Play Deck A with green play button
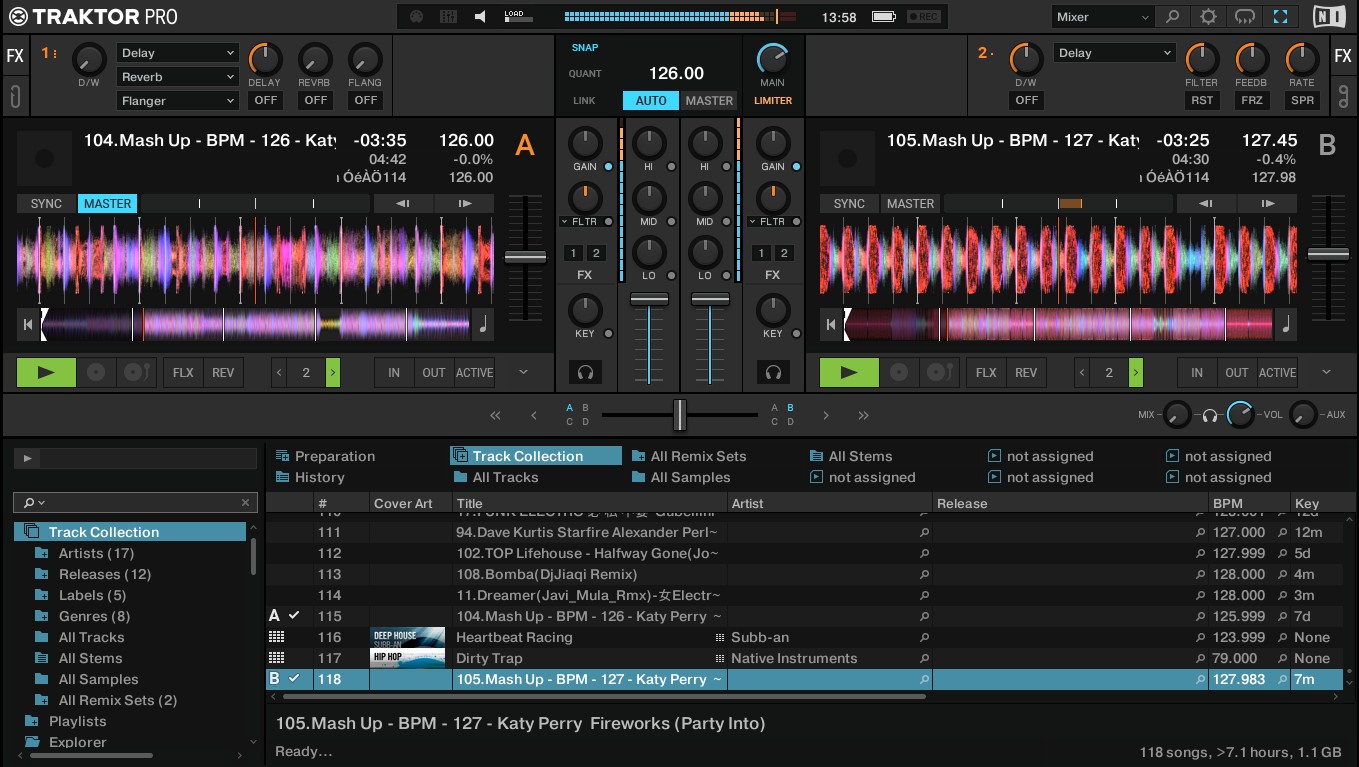1359x767 pixels. pyautogui.click(x=46, y=372)
